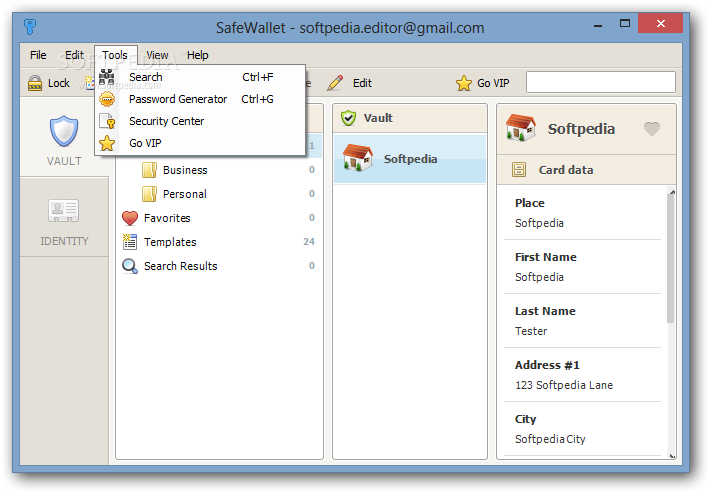
Task: Switch to the VAULT sidebar tab
Action: coord(64,137)
